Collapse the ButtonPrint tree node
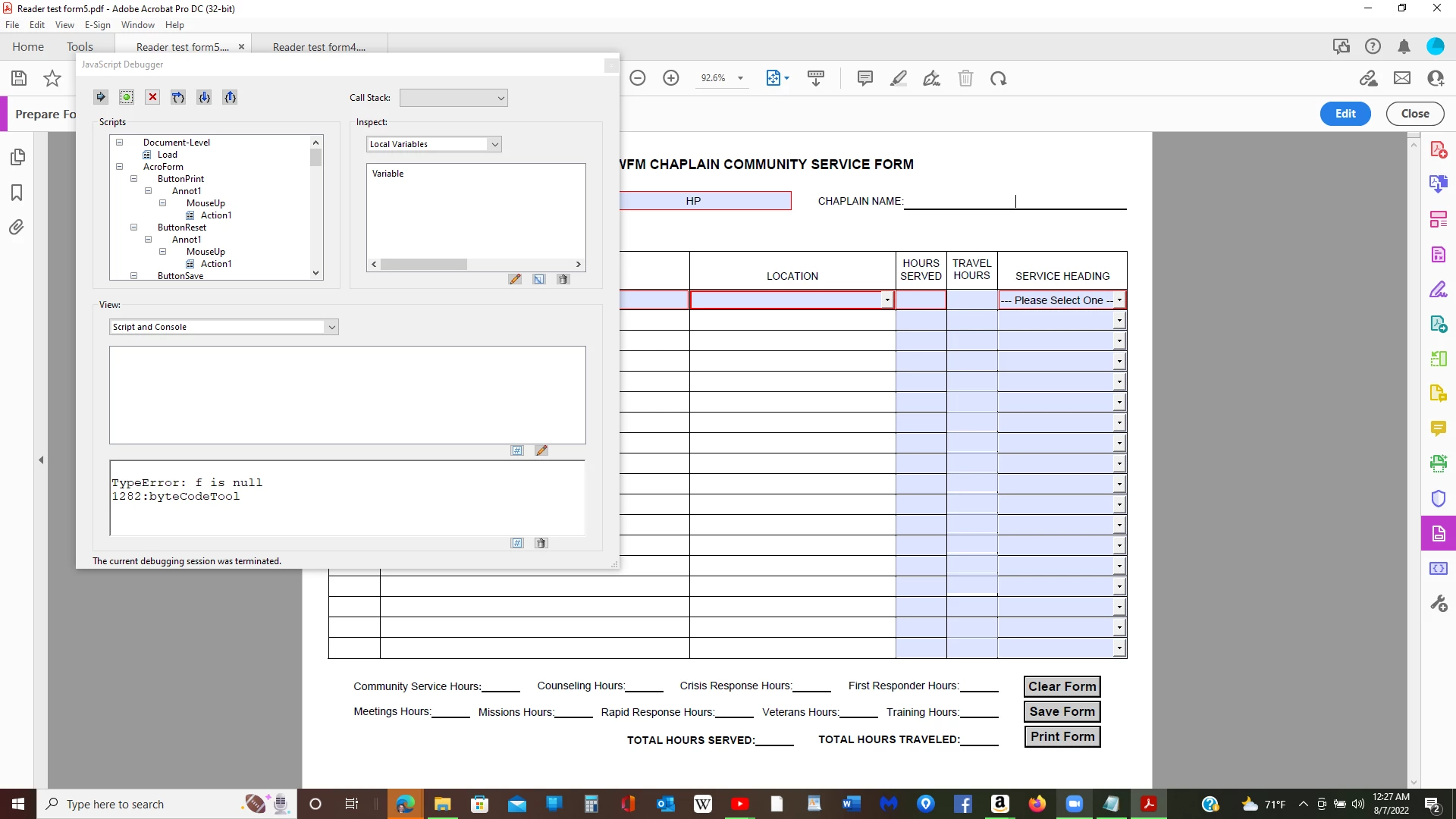 pyautogui.click(x=133, y=179)
